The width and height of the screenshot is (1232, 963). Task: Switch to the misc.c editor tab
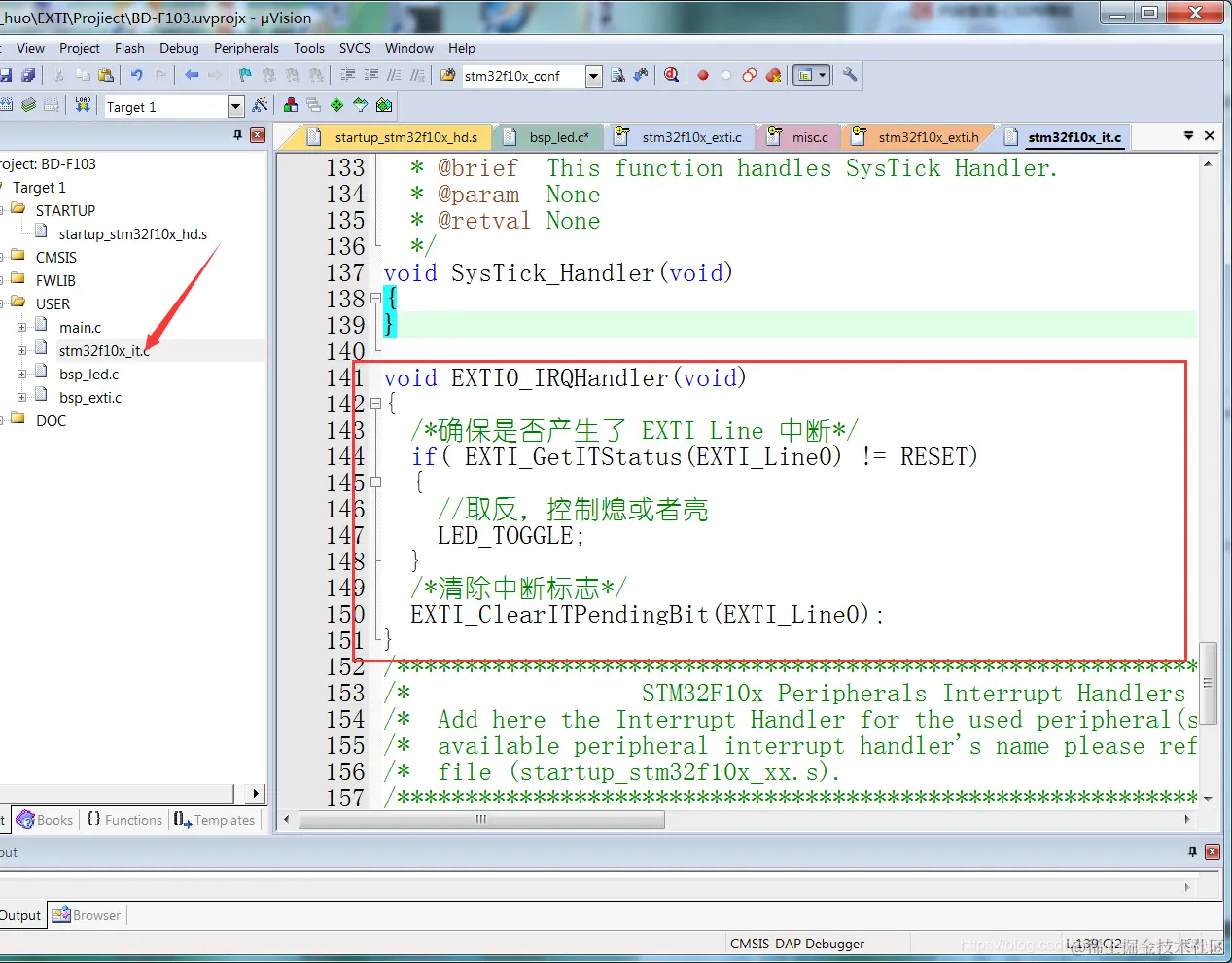click(x=799, y=137)
